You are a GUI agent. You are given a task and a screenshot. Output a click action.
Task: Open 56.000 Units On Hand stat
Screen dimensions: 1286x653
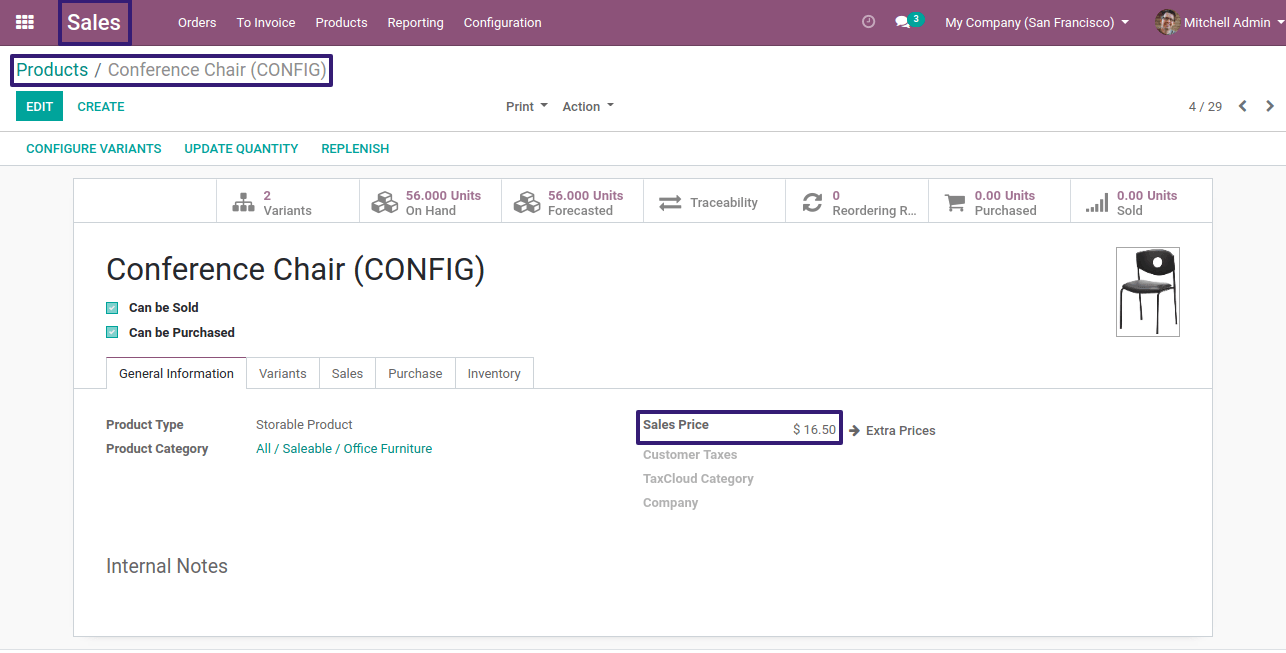(x=430, y=202)
